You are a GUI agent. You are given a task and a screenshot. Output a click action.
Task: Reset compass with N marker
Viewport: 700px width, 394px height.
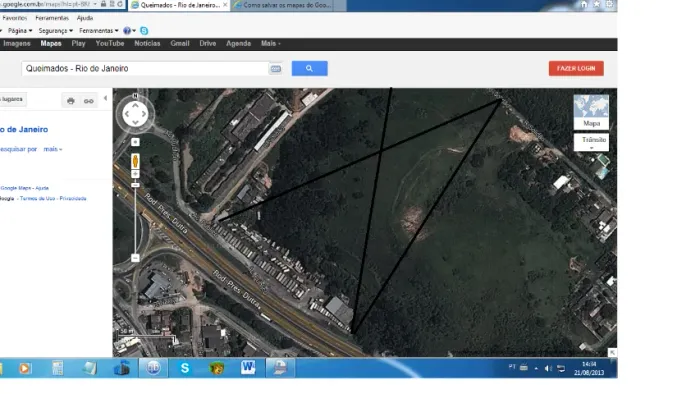click(135, 96)
